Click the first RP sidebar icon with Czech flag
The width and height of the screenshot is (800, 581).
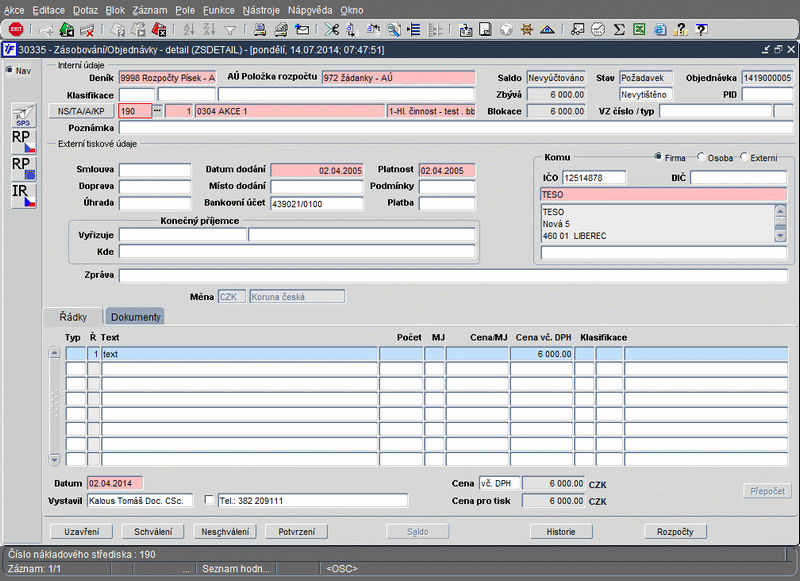click(23, 142)
